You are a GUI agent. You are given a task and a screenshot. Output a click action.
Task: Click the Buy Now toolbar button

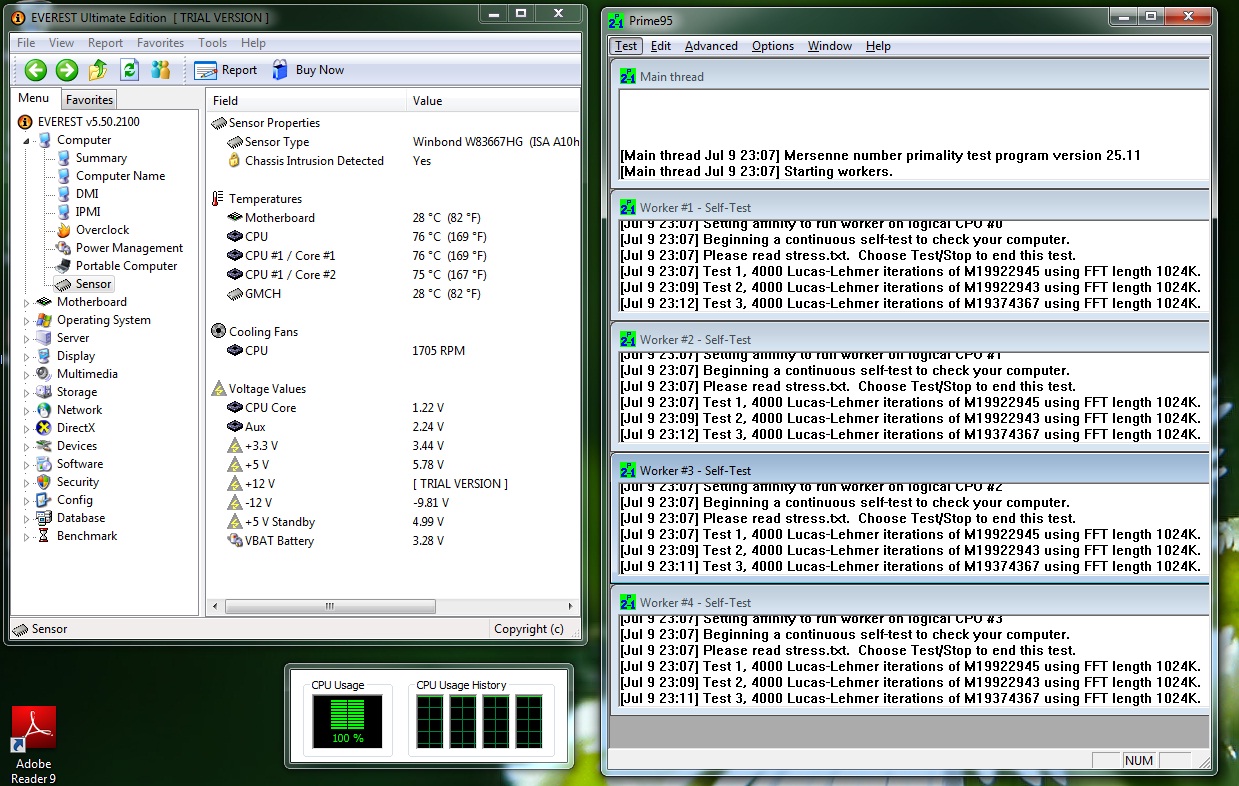click(x=307, y=70)
